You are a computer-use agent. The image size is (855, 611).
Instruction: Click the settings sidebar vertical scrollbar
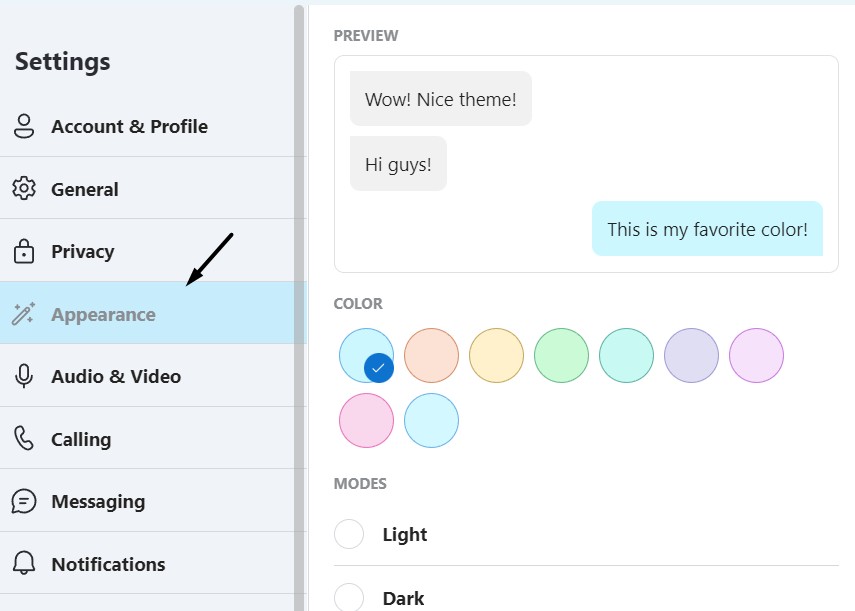tap(299, 300)
